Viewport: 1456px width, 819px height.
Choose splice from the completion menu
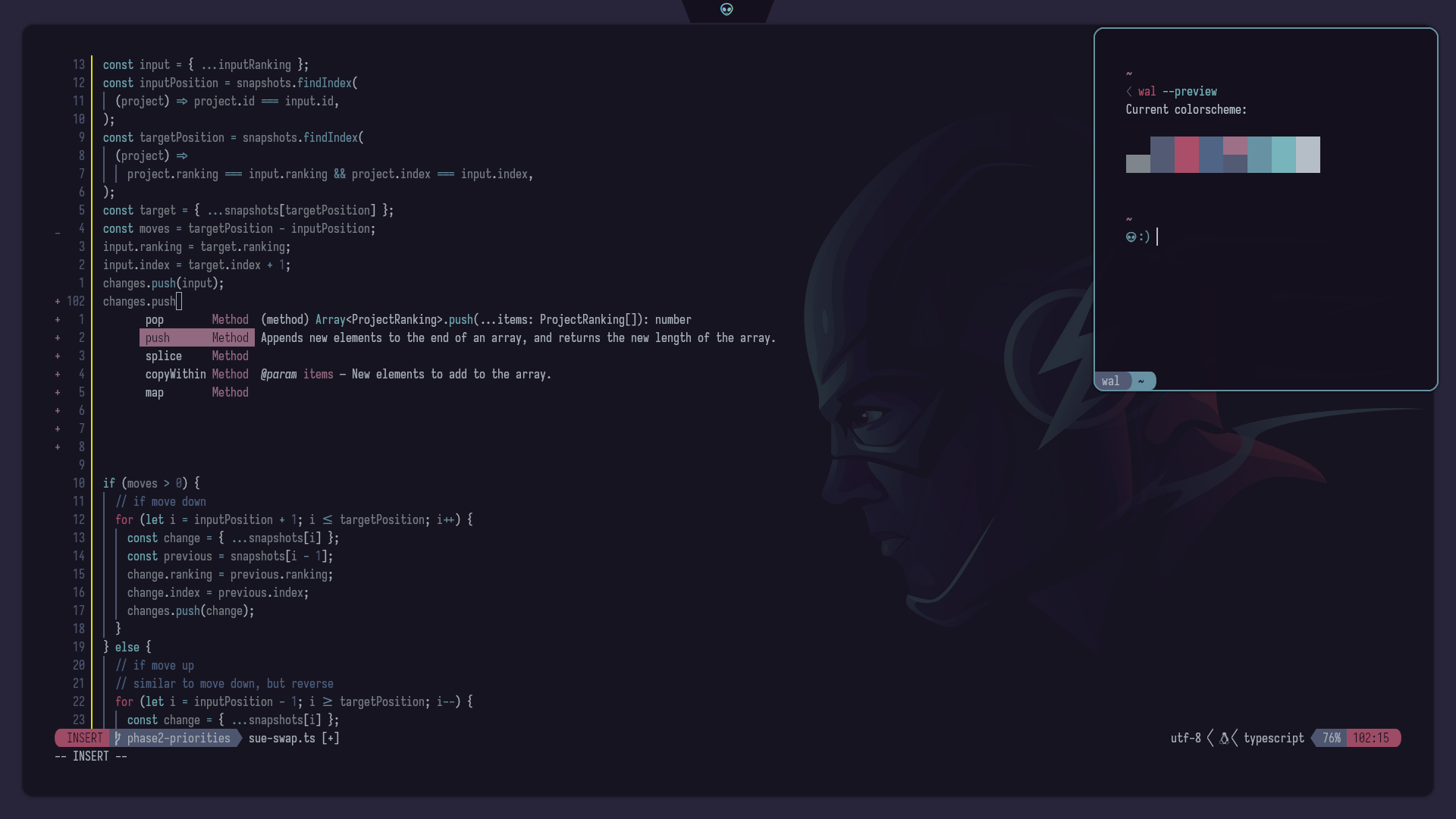click(x=164, y=356)
